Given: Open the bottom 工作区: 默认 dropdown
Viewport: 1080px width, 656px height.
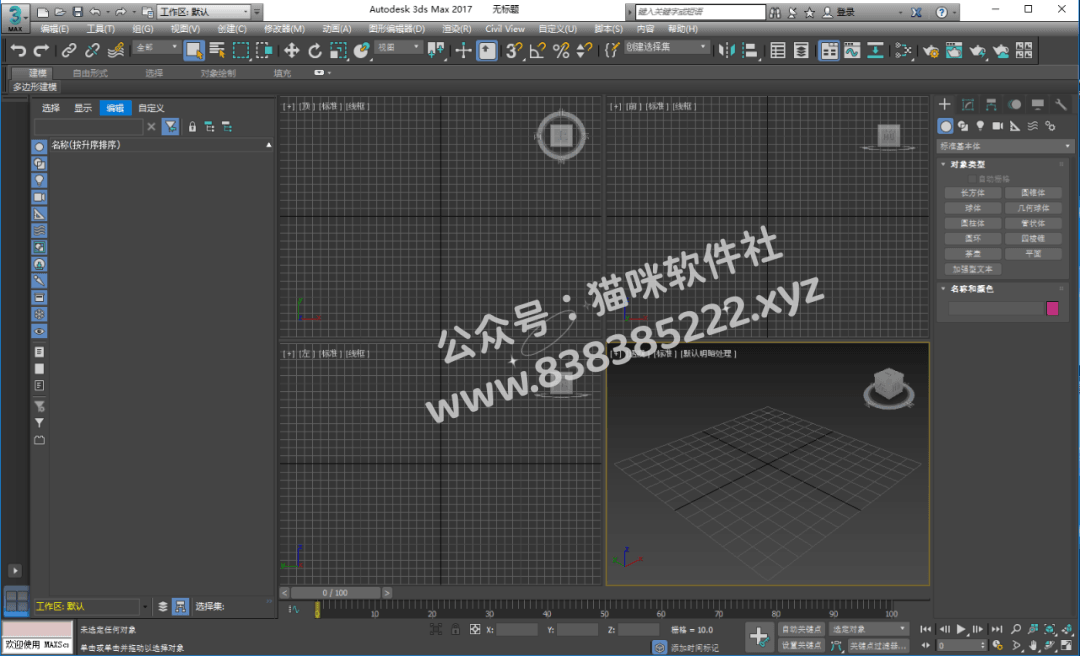Looking at the screenshot, I should coord(92,606).
